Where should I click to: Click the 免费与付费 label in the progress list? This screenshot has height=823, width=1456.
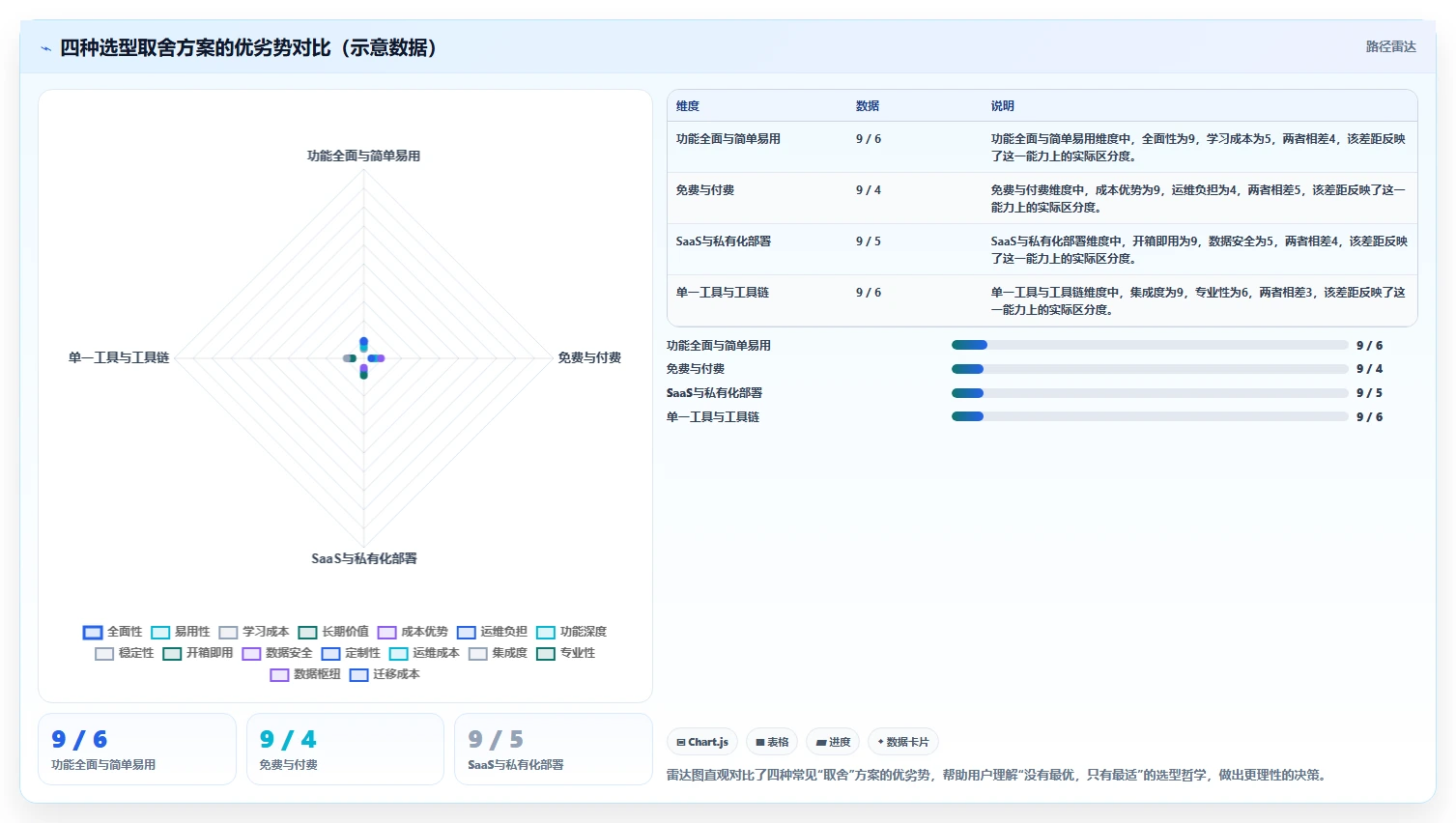tap(696, 369)
